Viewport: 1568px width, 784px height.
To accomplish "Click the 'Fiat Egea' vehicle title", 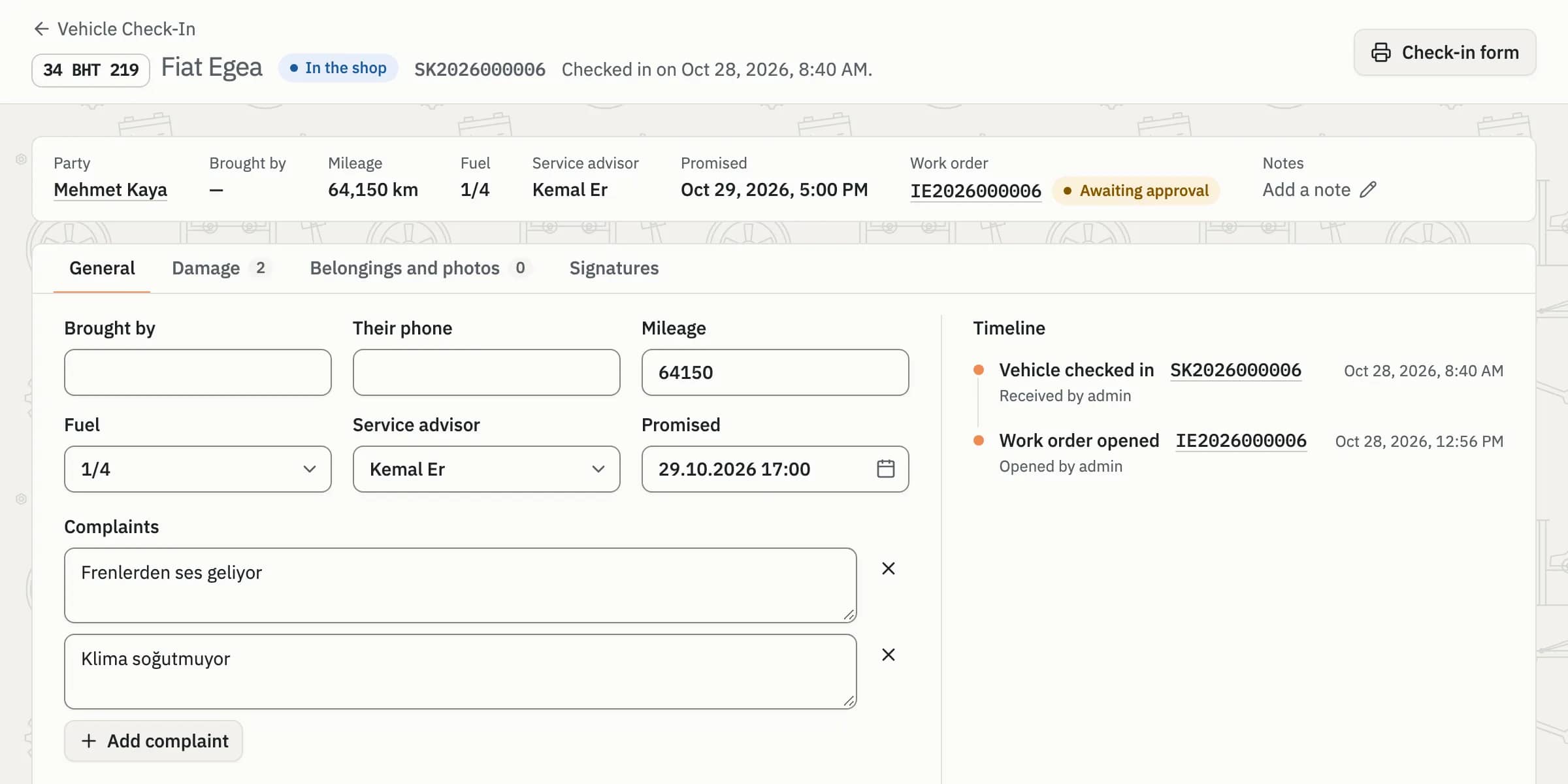I will coord(212,67).
